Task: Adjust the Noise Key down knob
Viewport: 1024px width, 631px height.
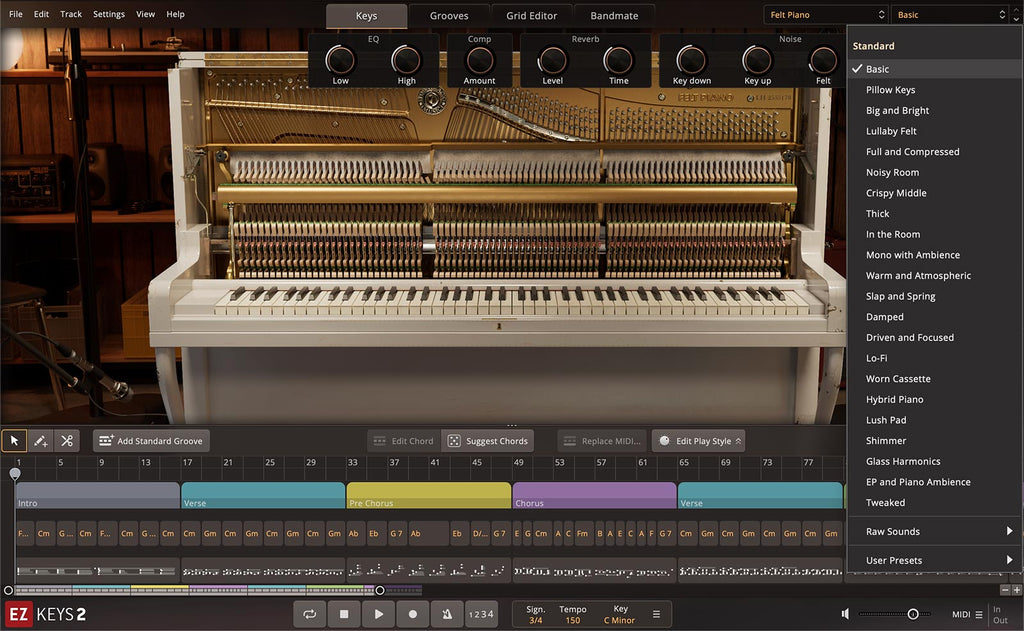Action: (x=691, y=61)
